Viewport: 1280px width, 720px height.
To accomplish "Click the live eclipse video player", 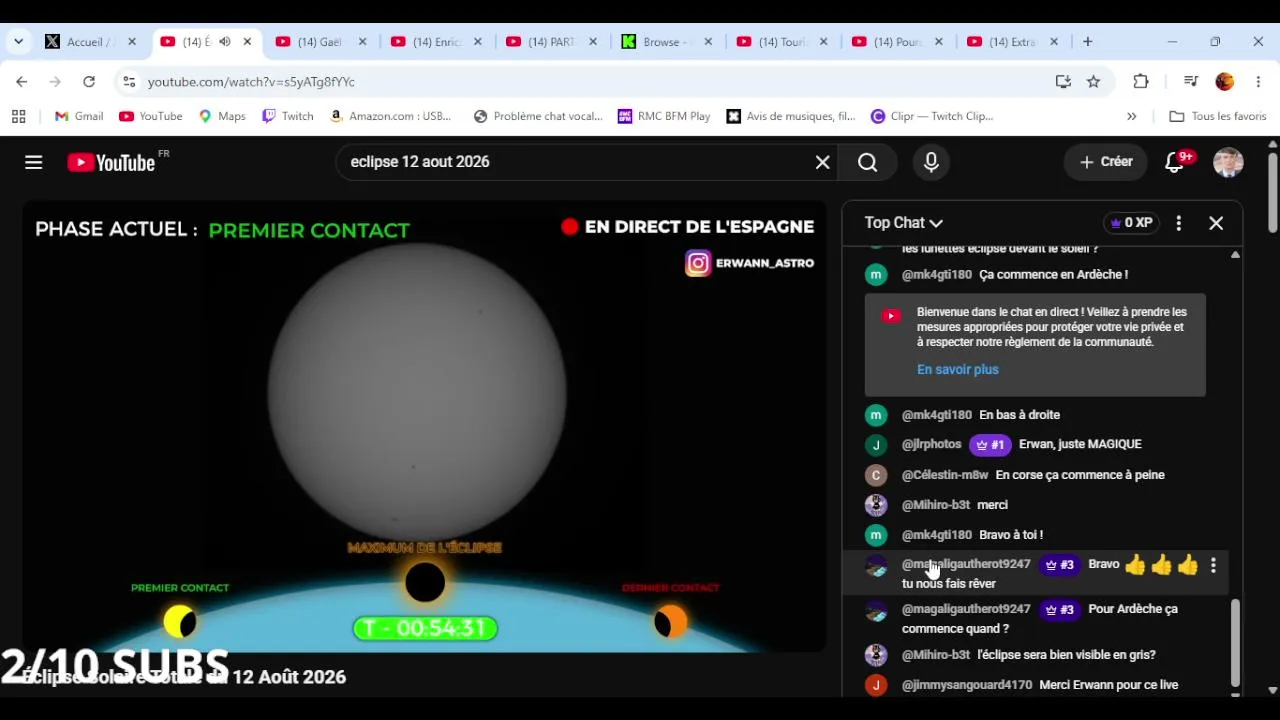I will [425, 427].
